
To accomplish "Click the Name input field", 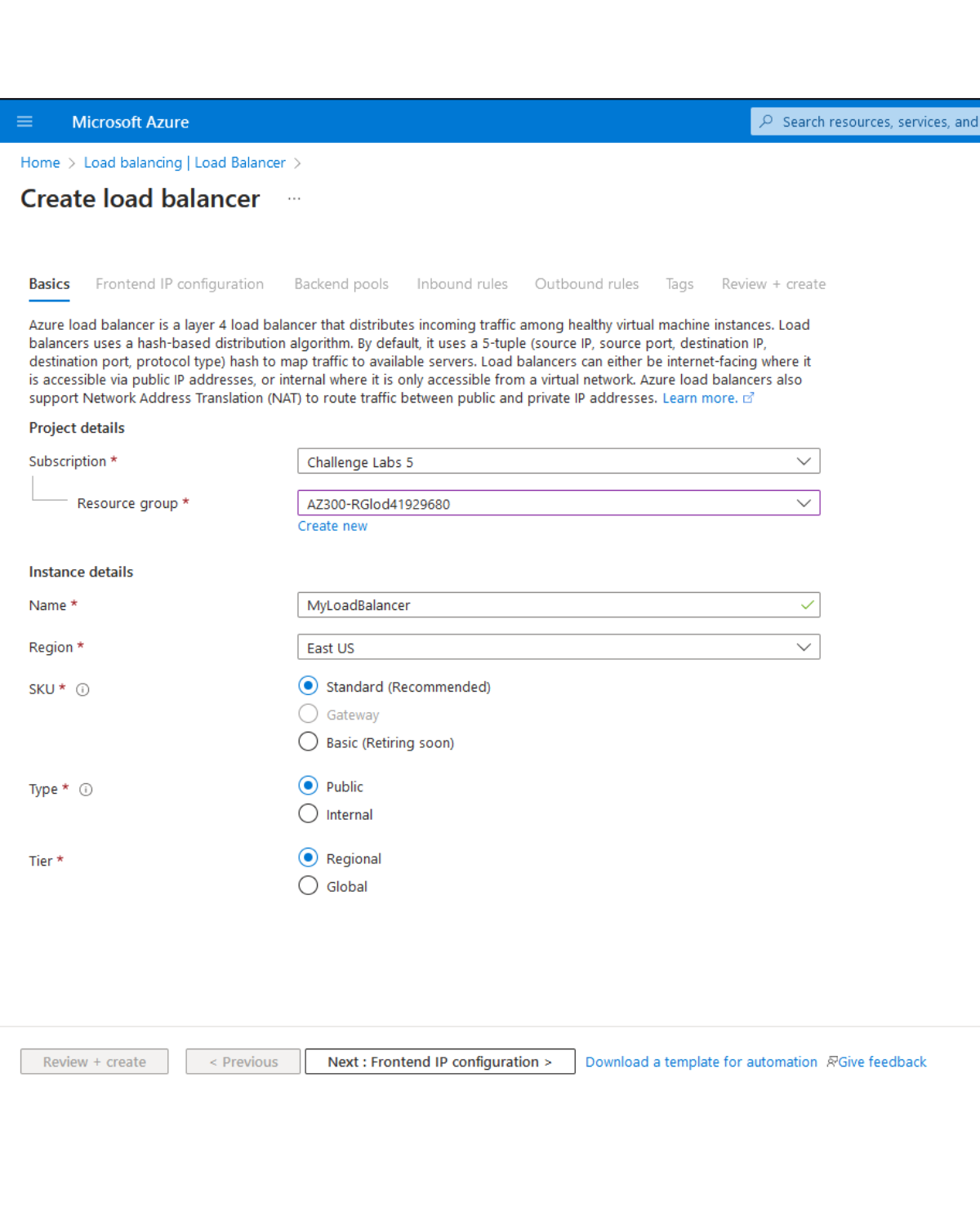I will tap(559, 605).
